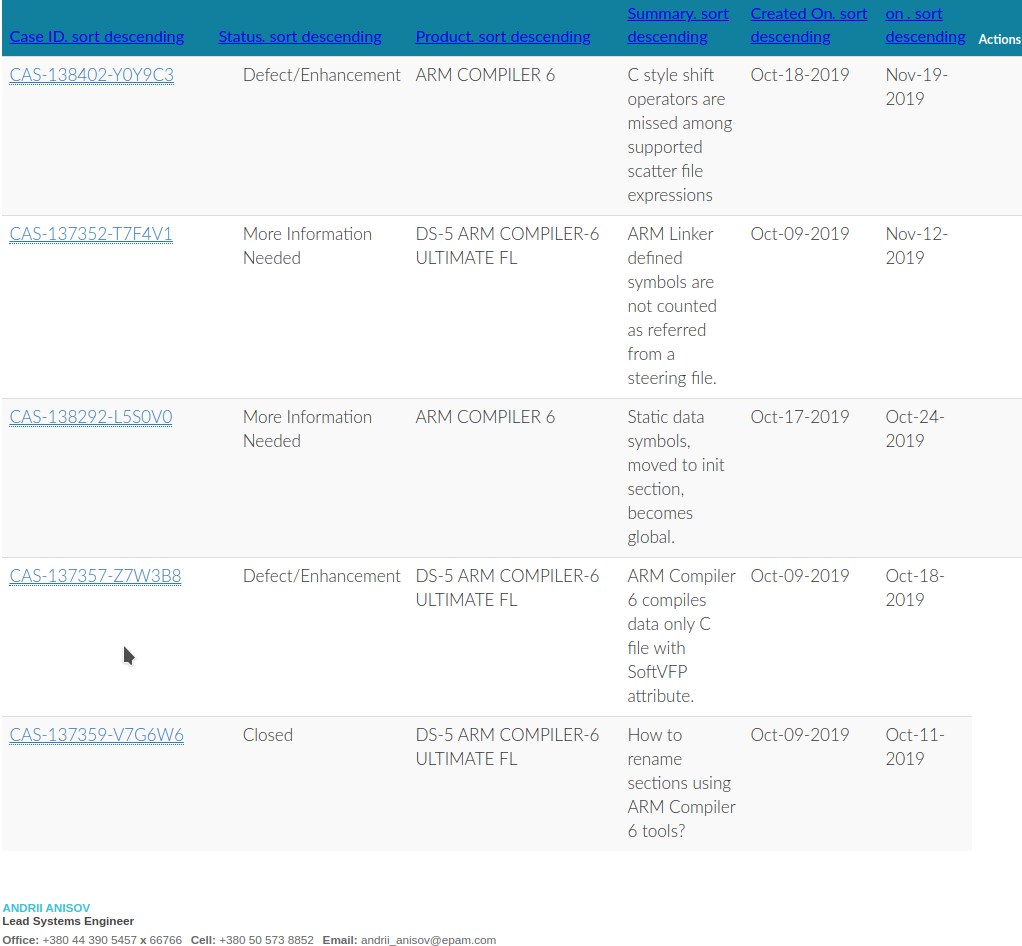The width and height of the screenshot is (1022, 946).
Task: Click the rightmost date column sort link
Action: pos(924,26)
